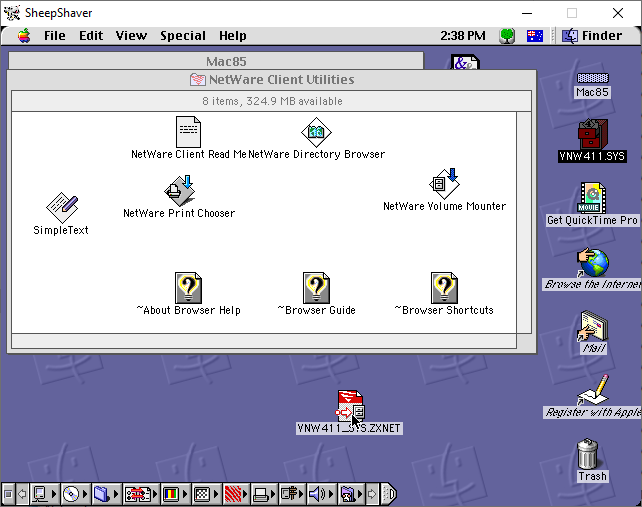Open the Help menu

(x=233, y=36)
